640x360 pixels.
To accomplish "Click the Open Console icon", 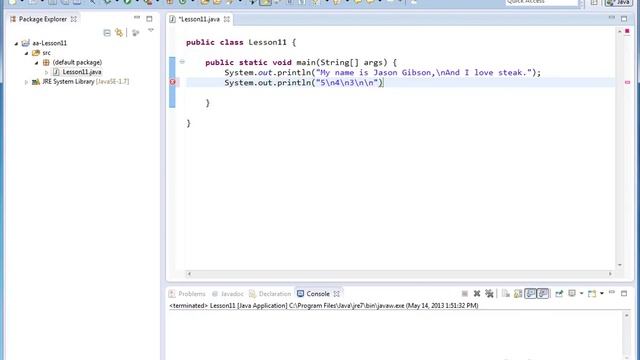I will 592,293.
